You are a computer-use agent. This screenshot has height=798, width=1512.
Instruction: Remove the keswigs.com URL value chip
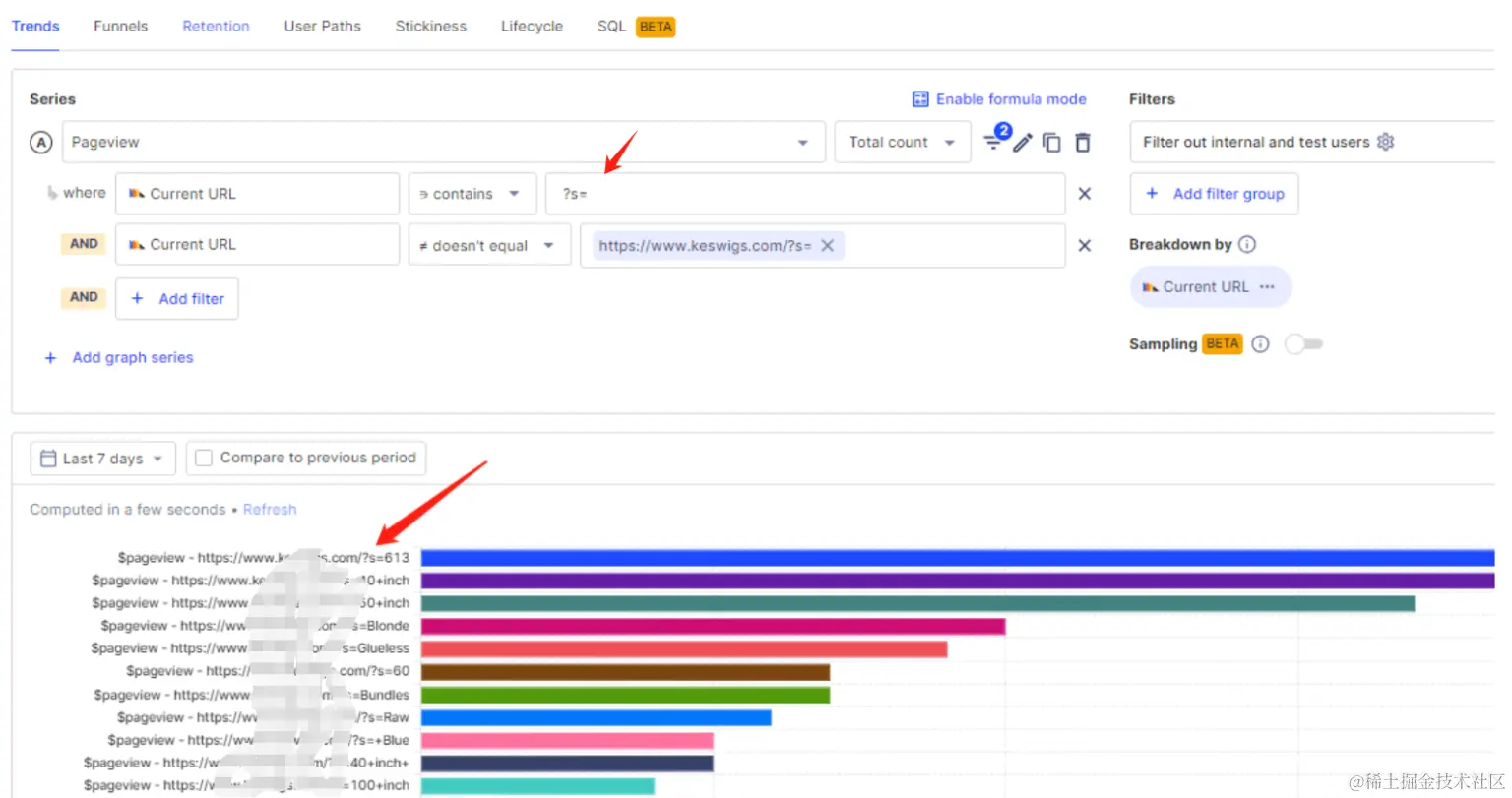[828, 246]
